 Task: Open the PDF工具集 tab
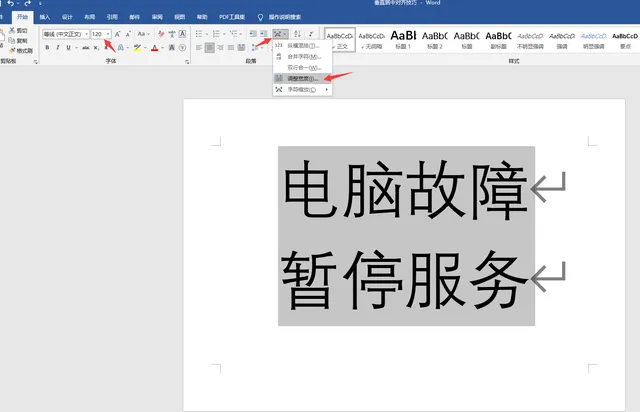(232, 17)
